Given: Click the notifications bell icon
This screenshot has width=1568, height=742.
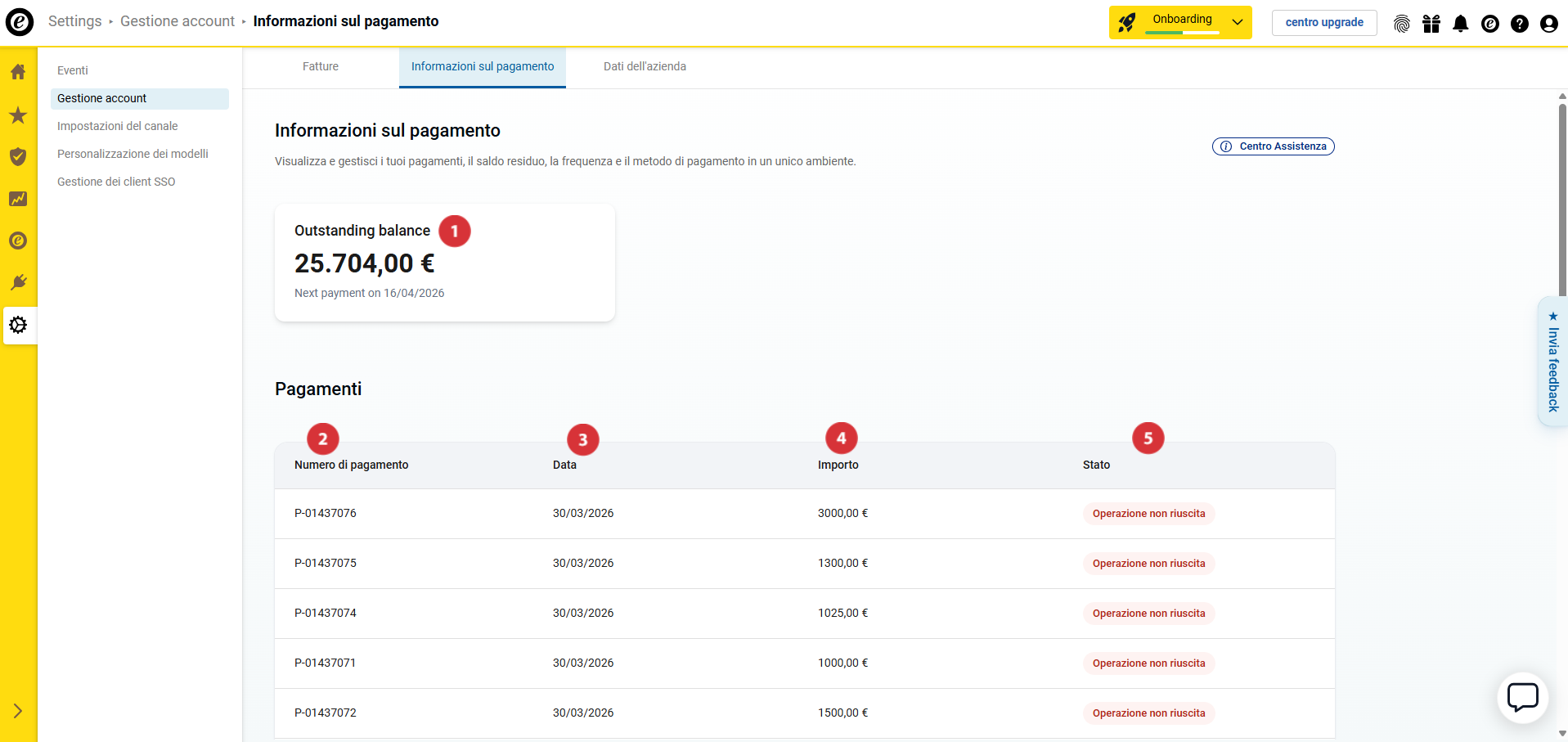Looking at the screenshot, I should [1460, 24].
